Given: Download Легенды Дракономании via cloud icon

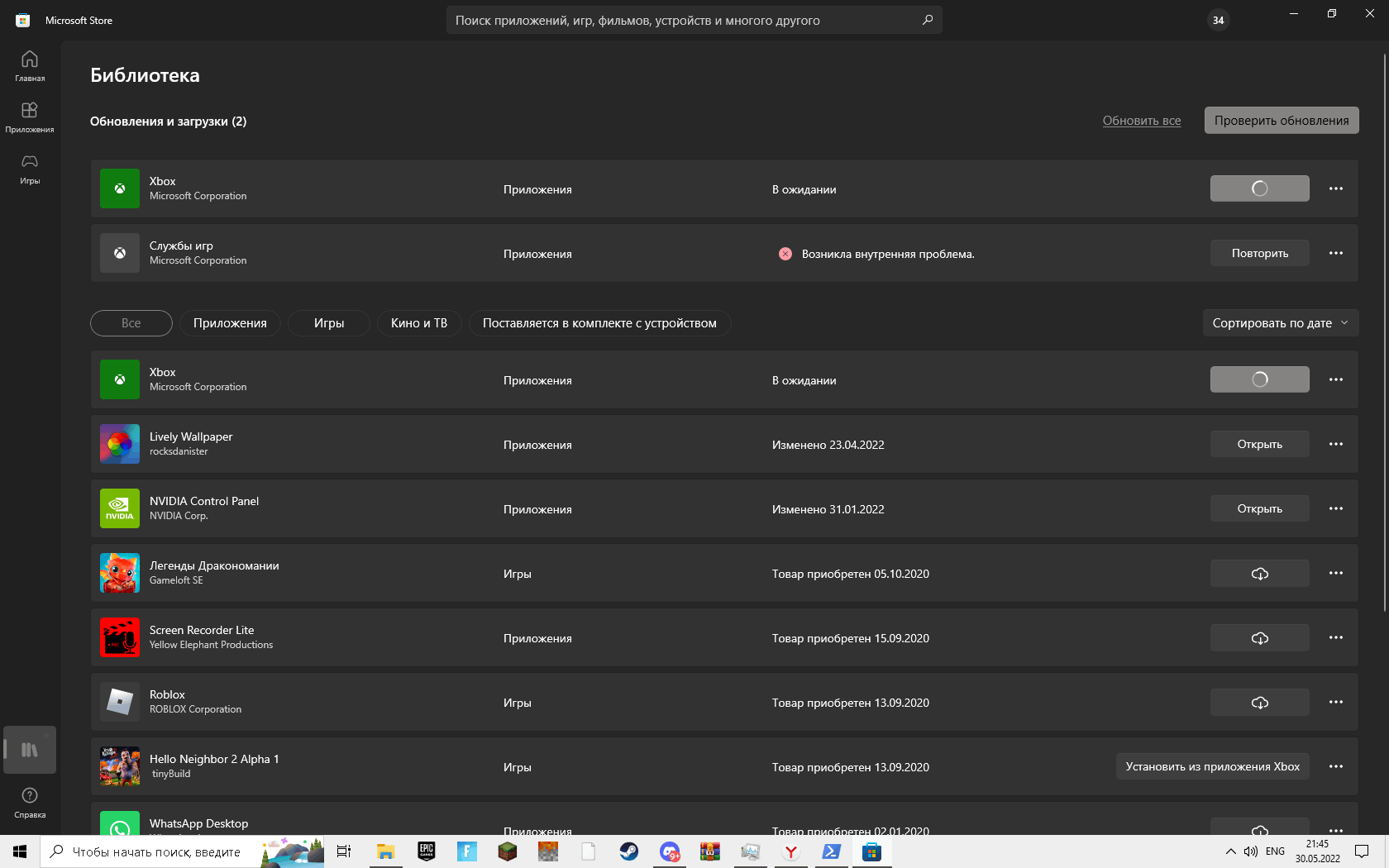Looking at the screenshot, I should (1259, 573).
